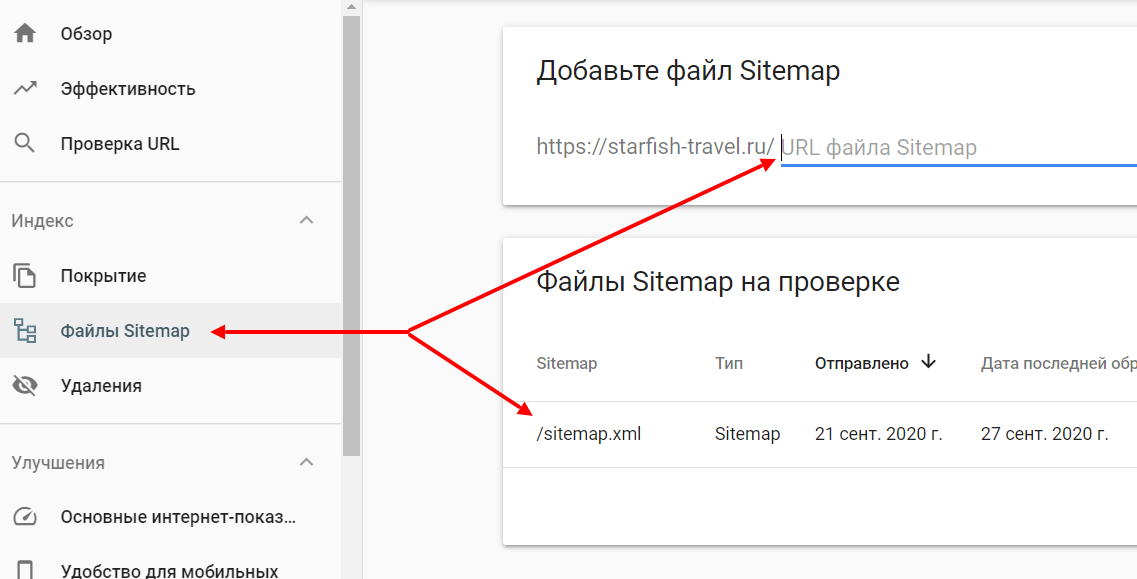Click the Эффективность performance graph icon
The height and width of the screenshot is (579, 1137).
pyautogui.click(x=25, y=88)
